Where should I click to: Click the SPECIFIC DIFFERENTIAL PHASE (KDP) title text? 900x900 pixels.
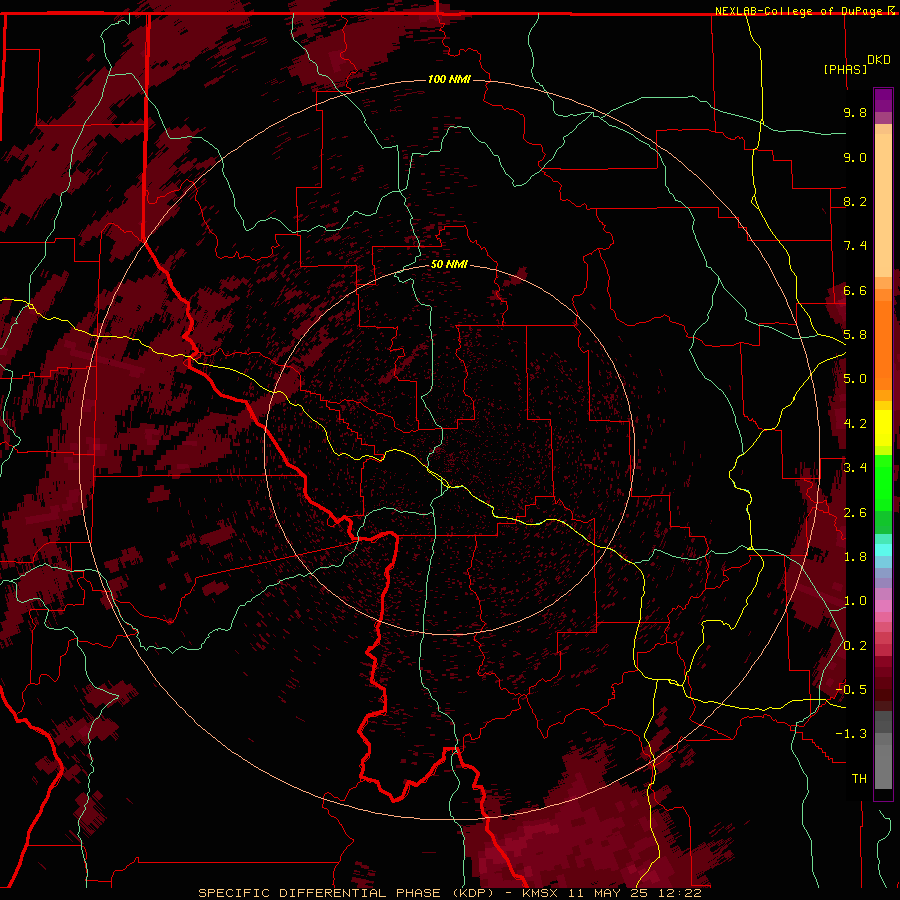[x=346, y=893]
